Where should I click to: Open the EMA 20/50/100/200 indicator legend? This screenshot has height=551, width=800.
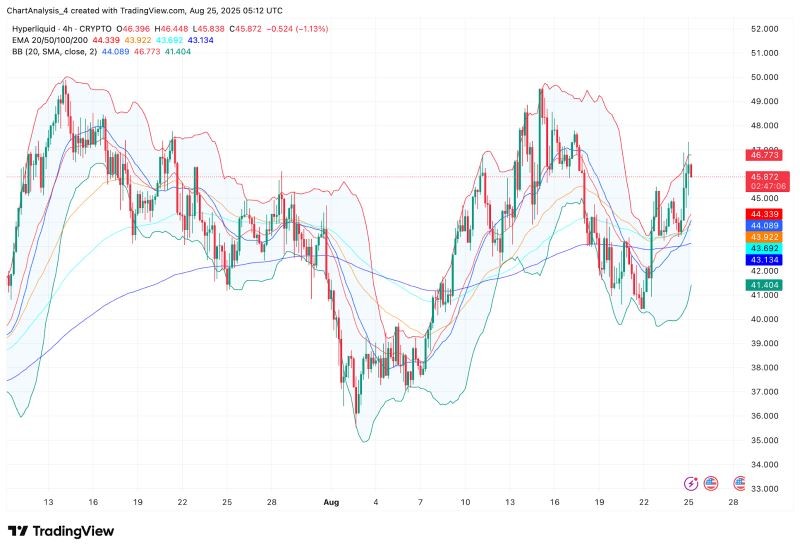49,40
